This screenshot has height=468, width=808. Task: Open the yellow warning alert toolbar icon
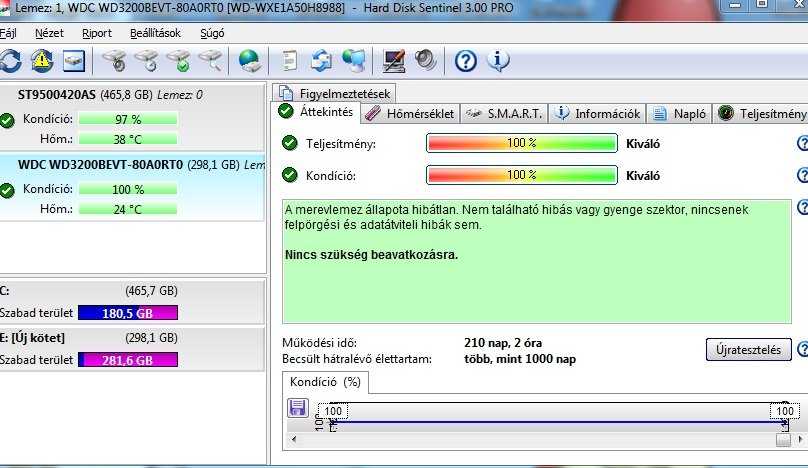pyautogui.click(x=42, y=61)
